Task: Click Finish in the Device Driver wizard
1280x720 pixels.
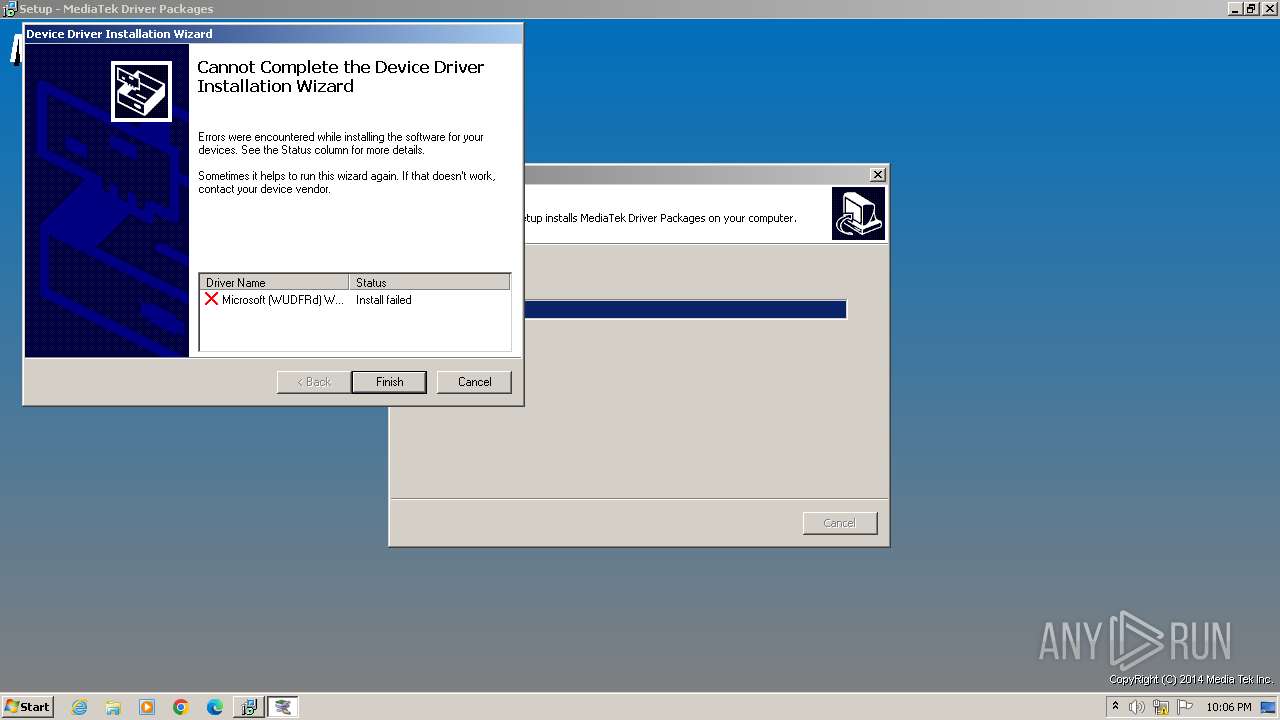Action: click(389, 382)
